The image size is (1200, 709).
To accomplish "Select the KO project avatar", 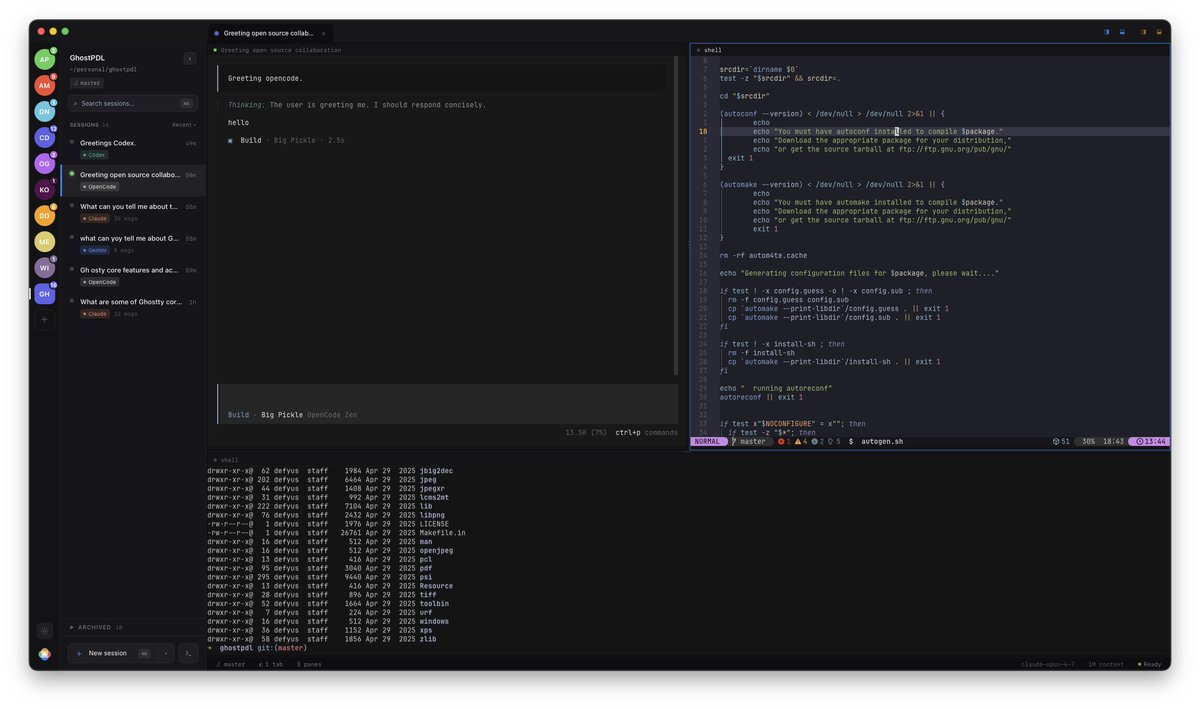I will (44, 190).
